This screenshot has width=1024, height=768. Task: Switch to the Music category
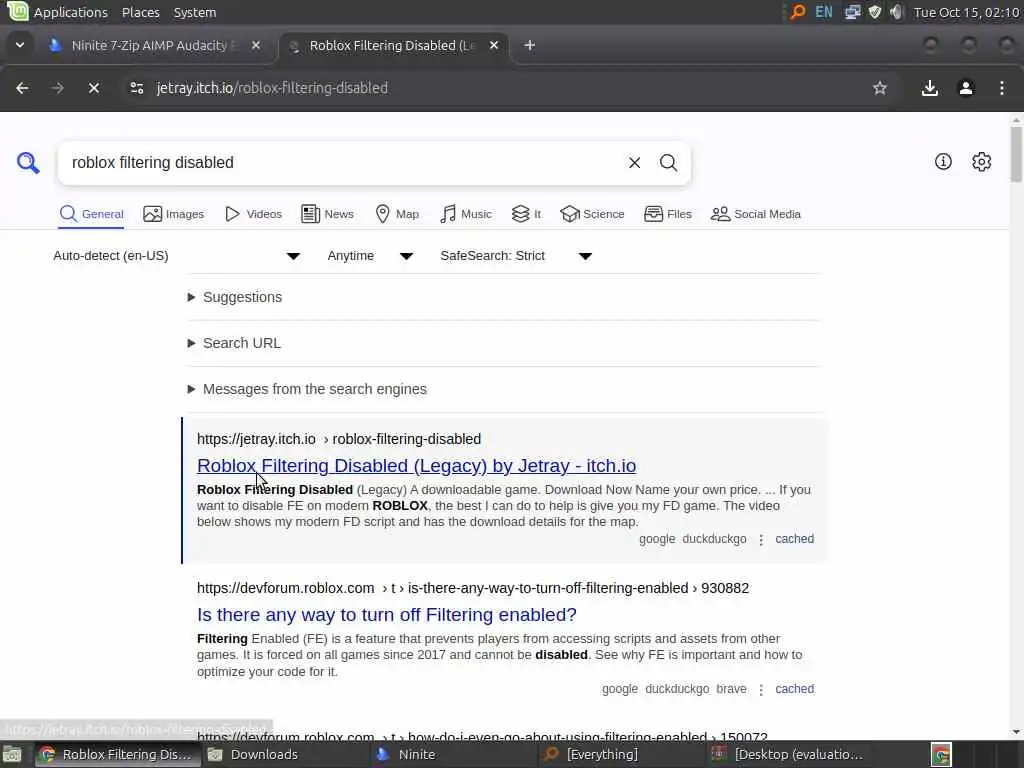tap(466, 214)
